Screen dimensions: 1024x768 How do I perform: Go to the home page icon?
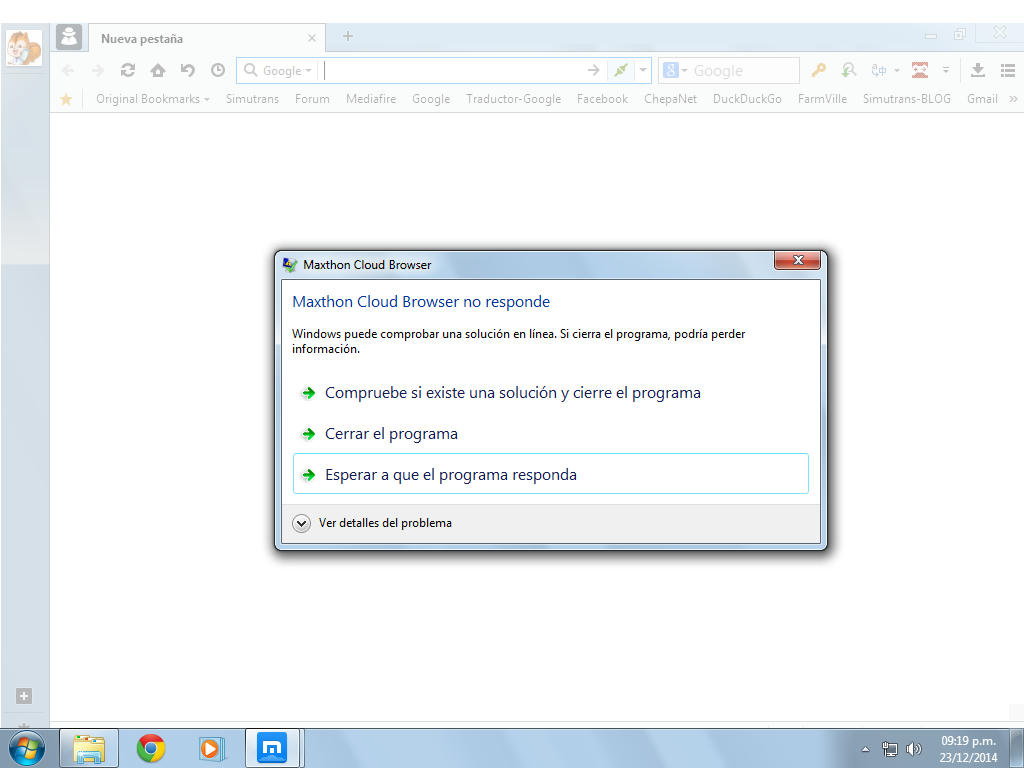coord(158,70)
